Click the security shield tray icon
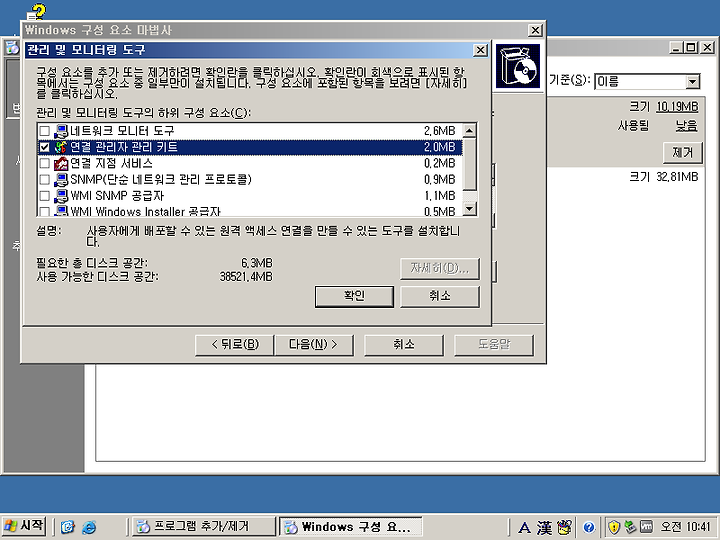The image size is (720, 540). click(614, 527)
